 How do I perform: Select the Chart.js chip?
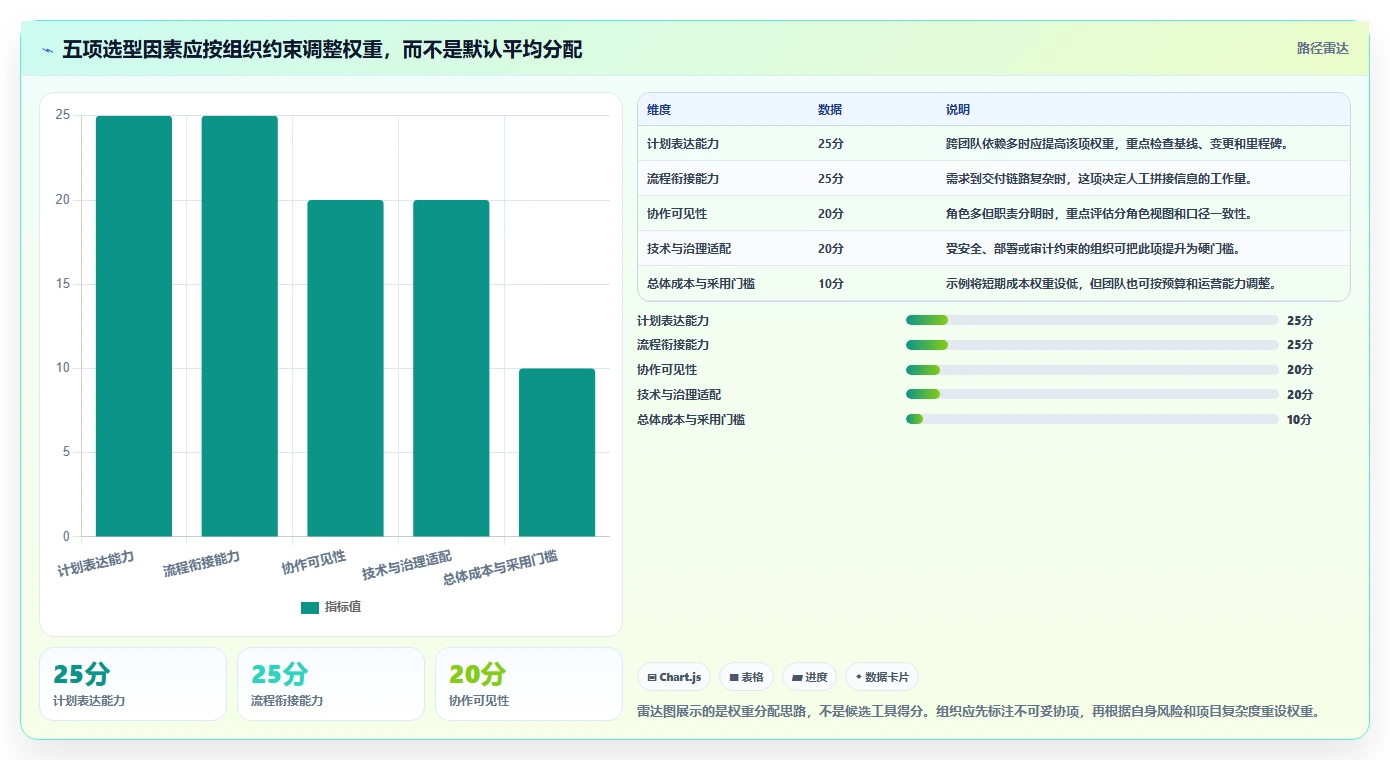coord(674,677)
